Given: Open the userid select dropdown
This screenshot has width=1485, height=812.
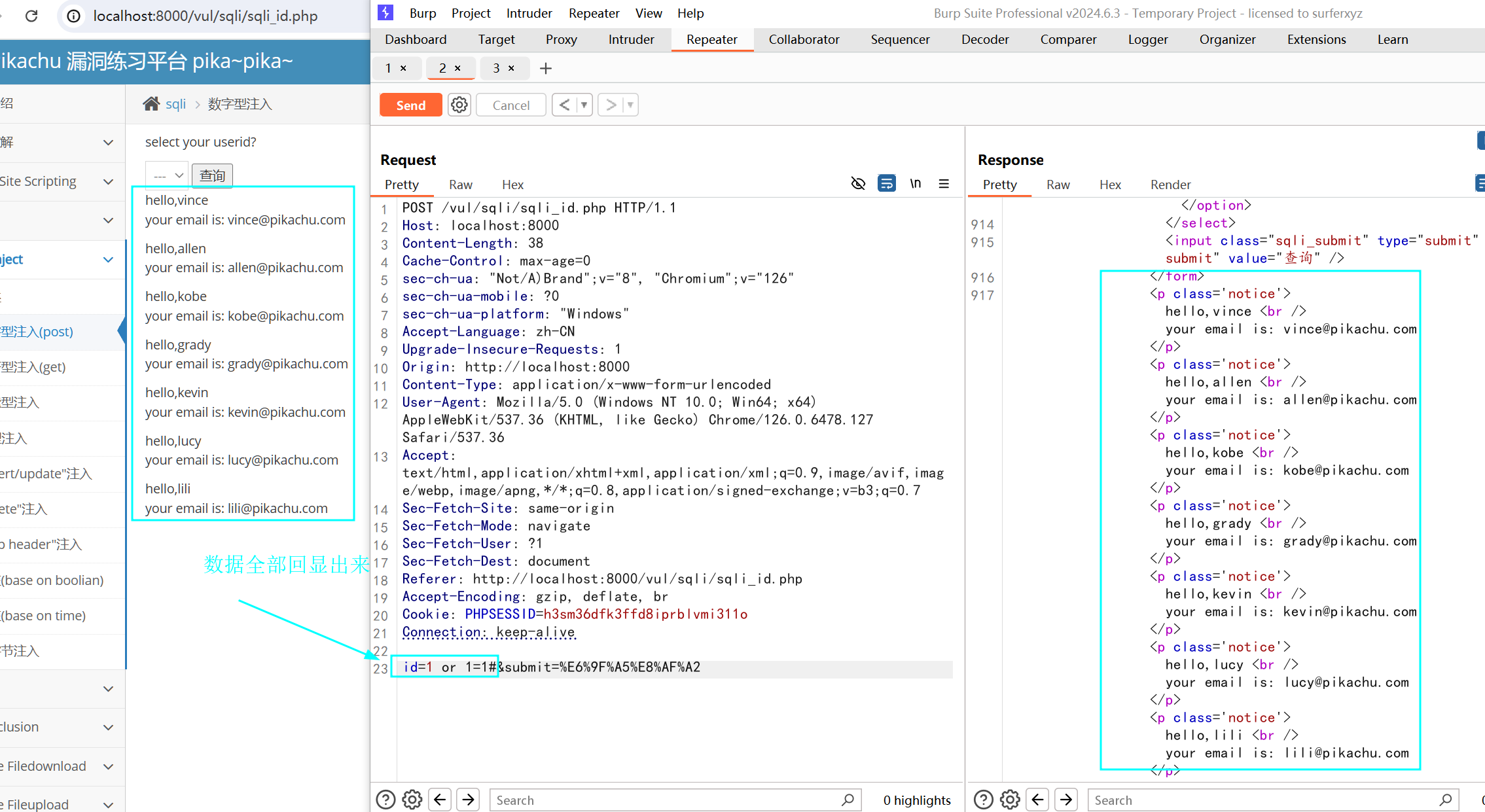Looking at the screenshot, I should tap(167, 175).
